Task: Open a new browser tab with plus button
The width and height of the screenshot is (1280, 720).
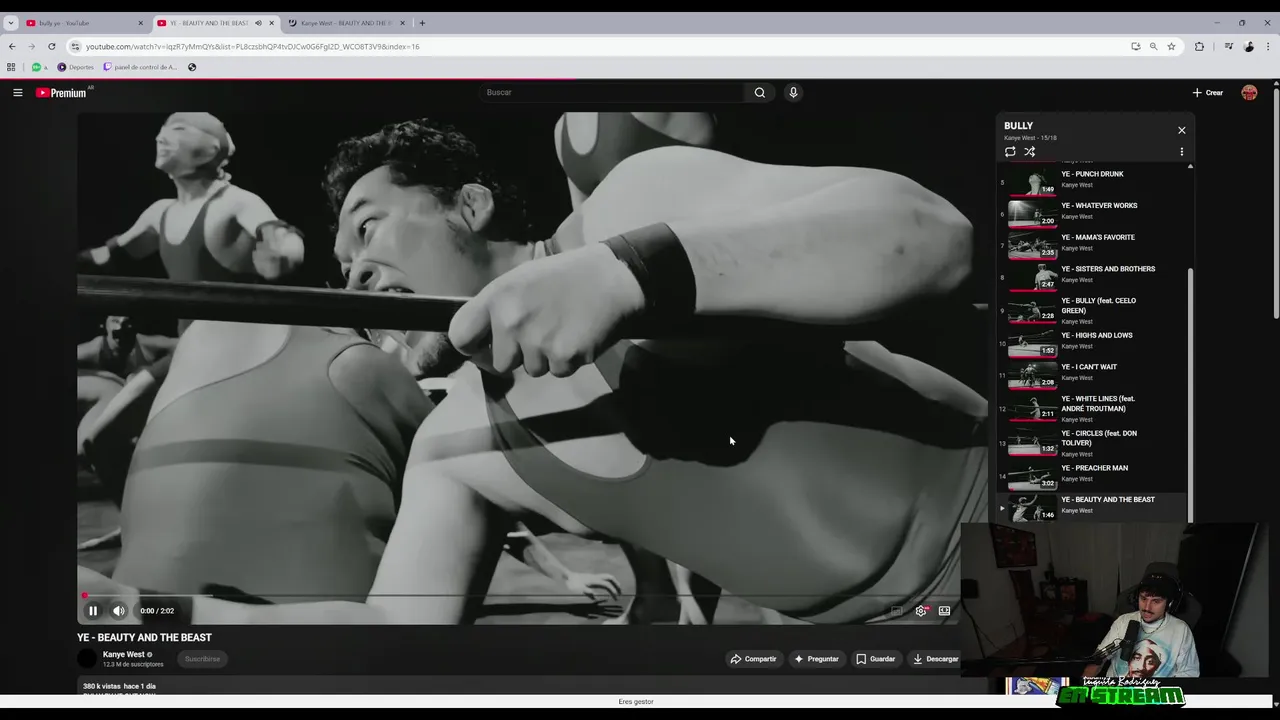Action: pos(422,23)
